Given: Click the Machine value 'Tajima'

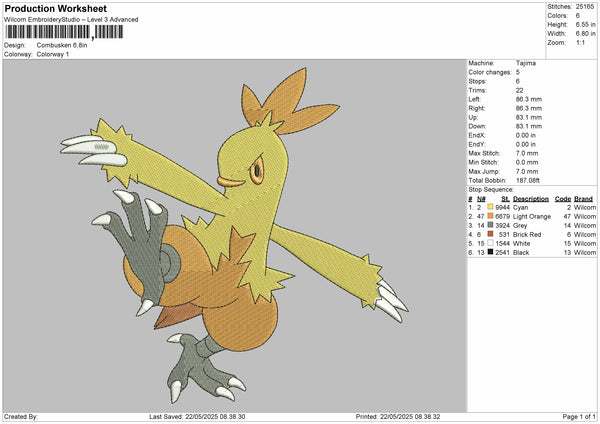Looking at the screenshot, I should 526,63.
